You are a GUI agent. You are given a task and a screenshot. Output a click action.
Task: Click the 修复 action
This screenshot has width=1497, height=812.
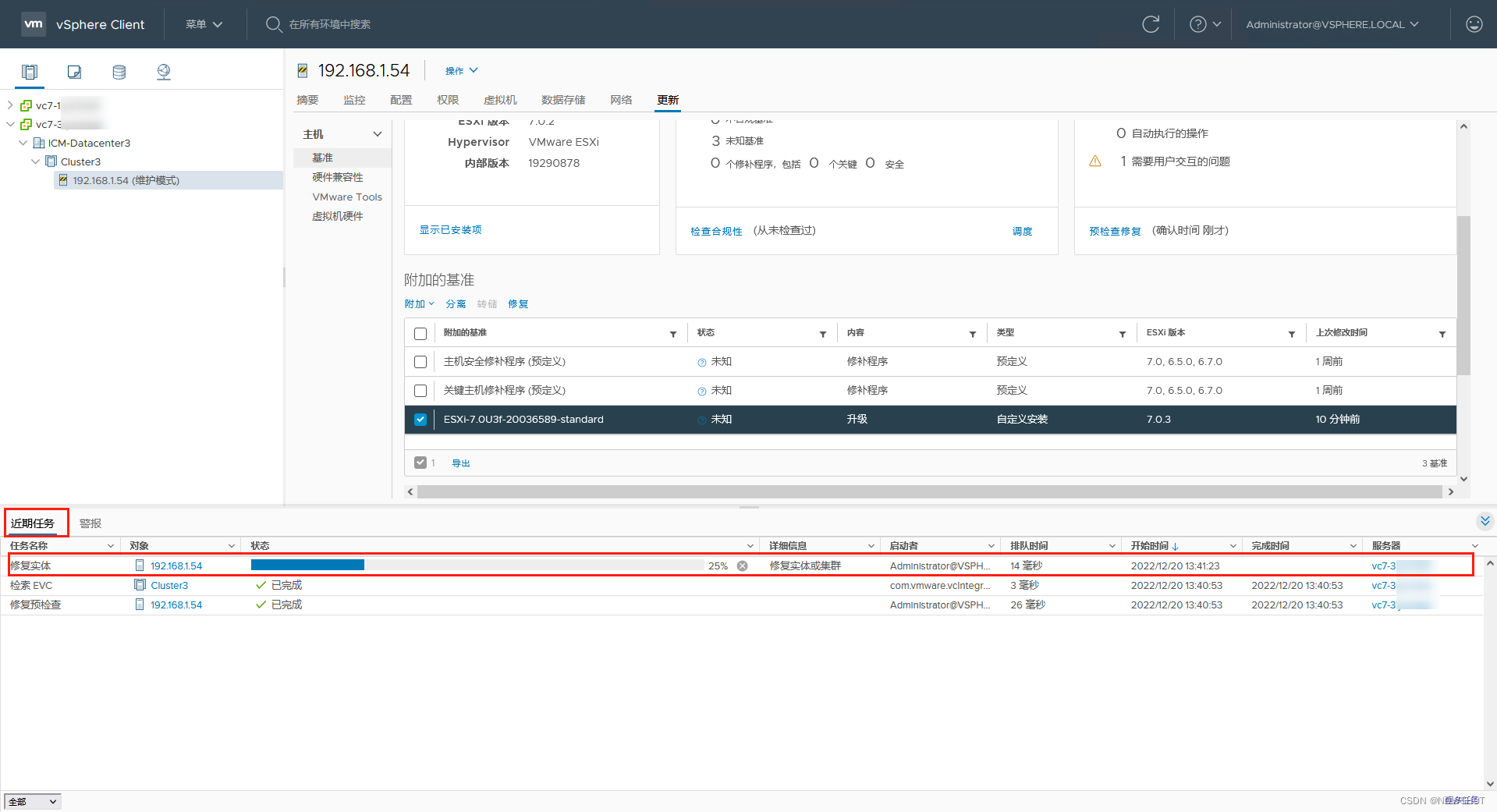[518, 304]
